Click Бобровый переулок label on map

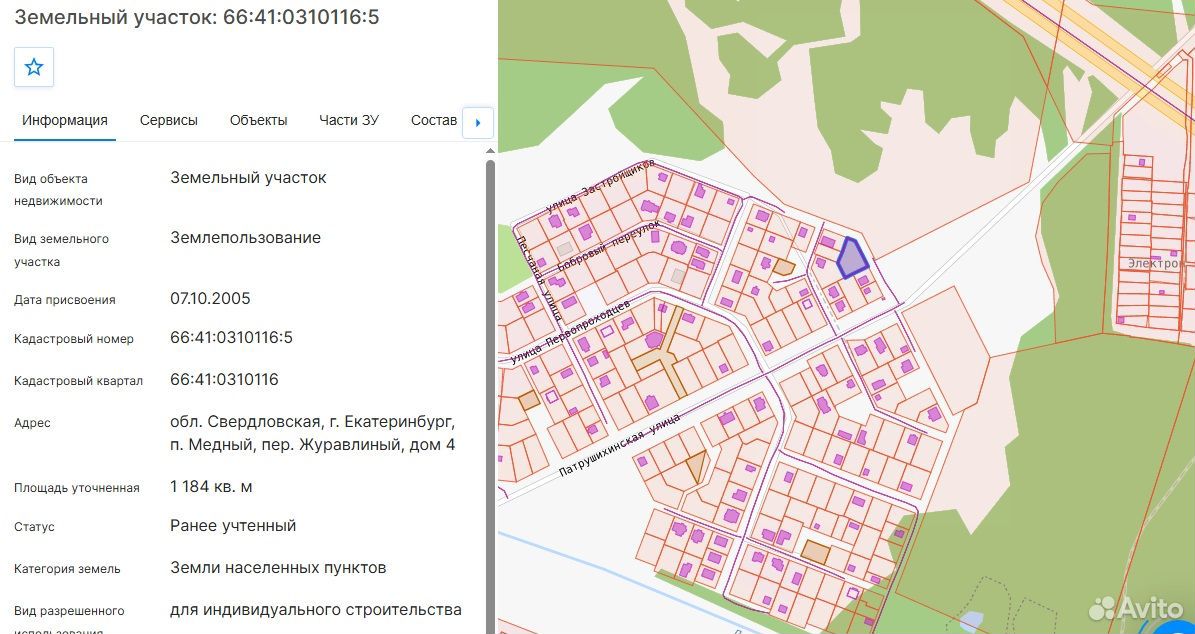tap(607, 248)
